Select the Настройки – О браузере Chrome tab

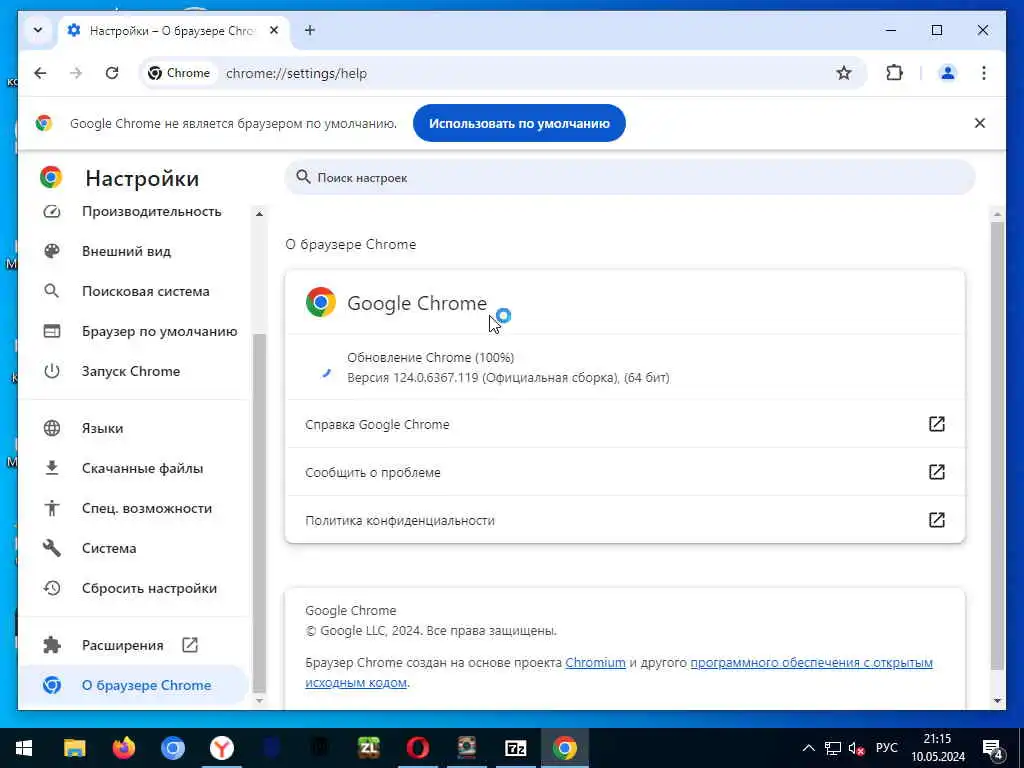[x=174, y=31]
